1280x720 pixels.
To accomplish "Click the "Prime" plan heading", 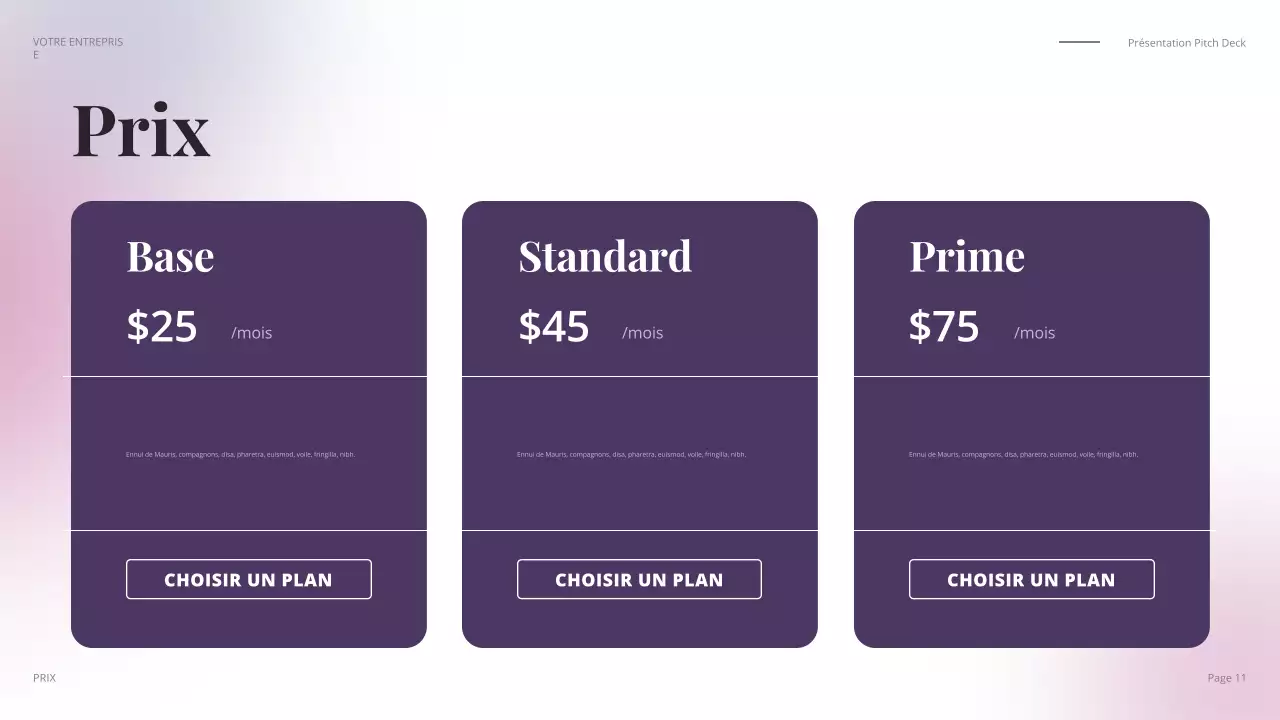I will pos(967,256).
